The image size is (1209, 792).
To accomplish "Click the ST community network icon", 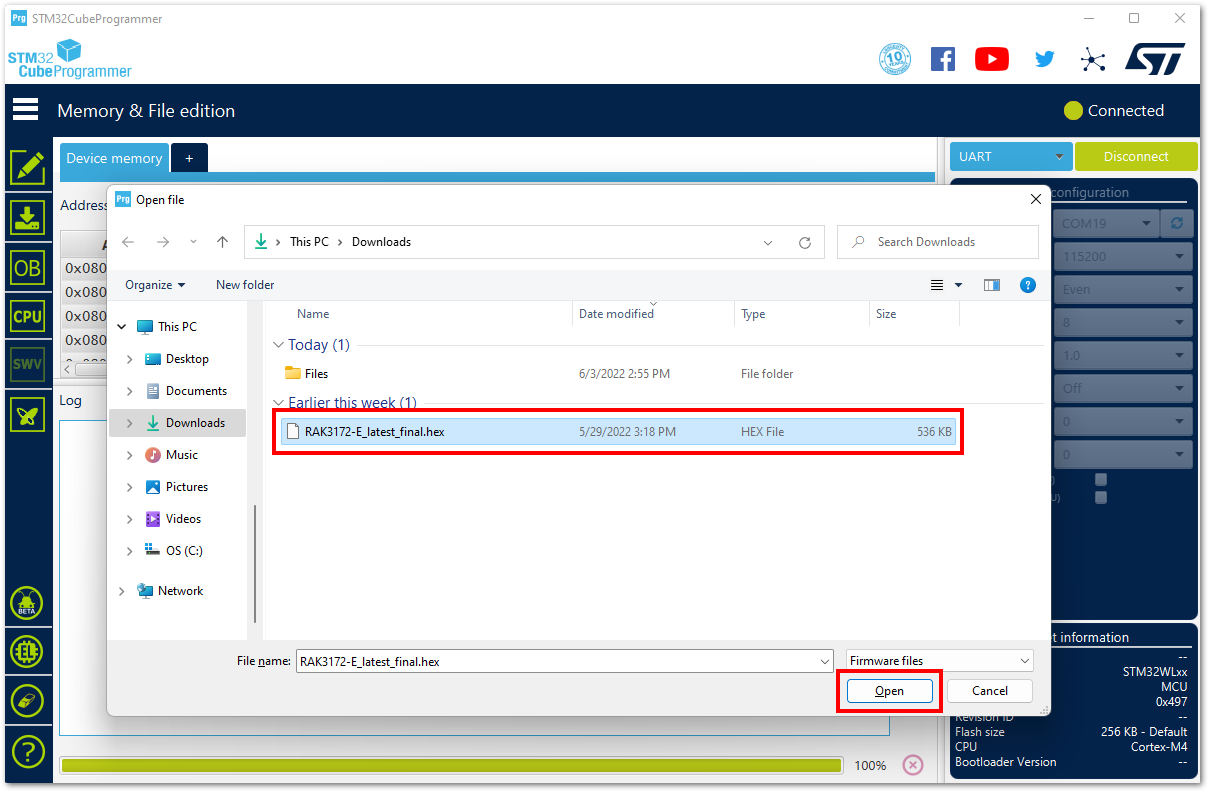I will [x=1093, y=59].
